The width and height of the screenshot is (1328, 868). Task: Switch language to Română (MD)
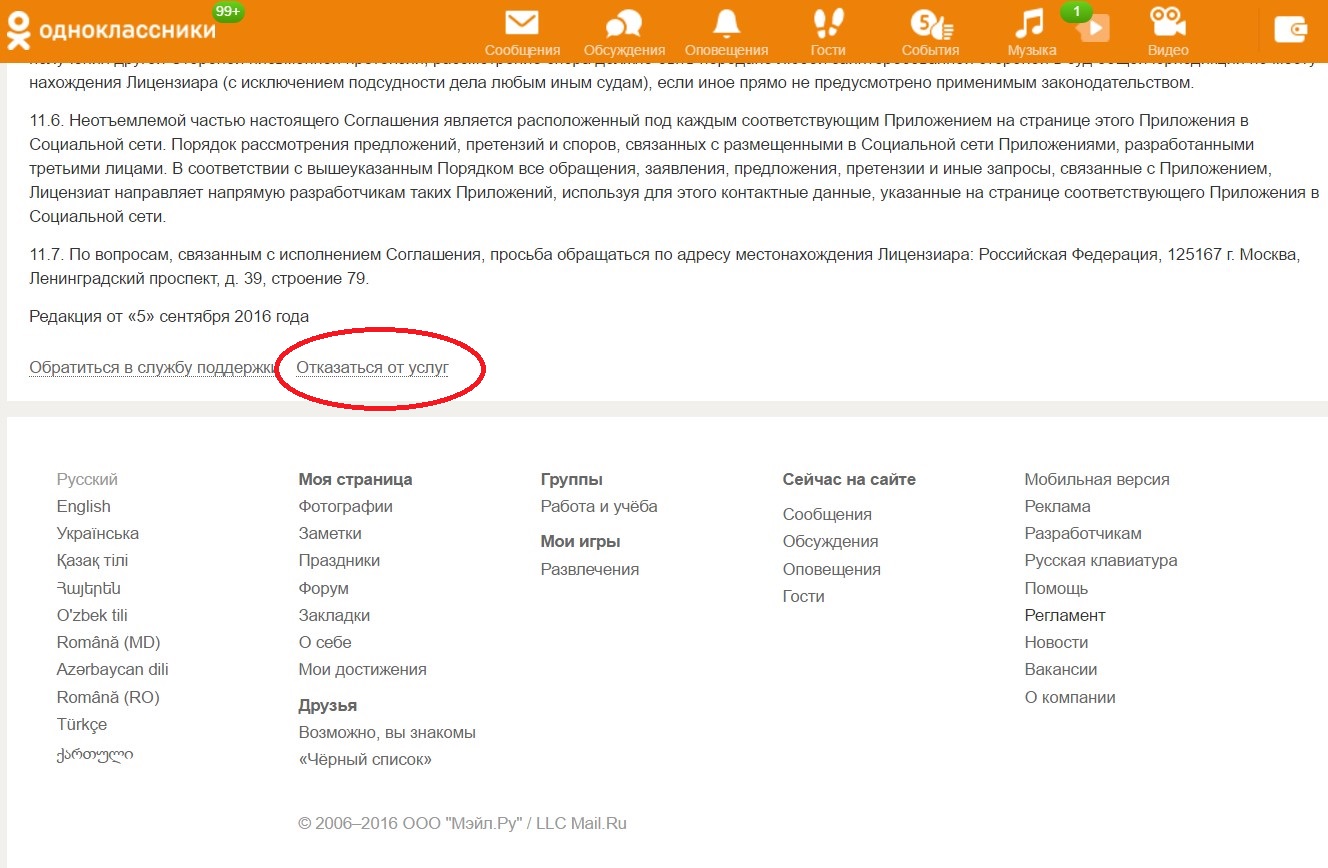pyautogui.click(x=108, y=642)
